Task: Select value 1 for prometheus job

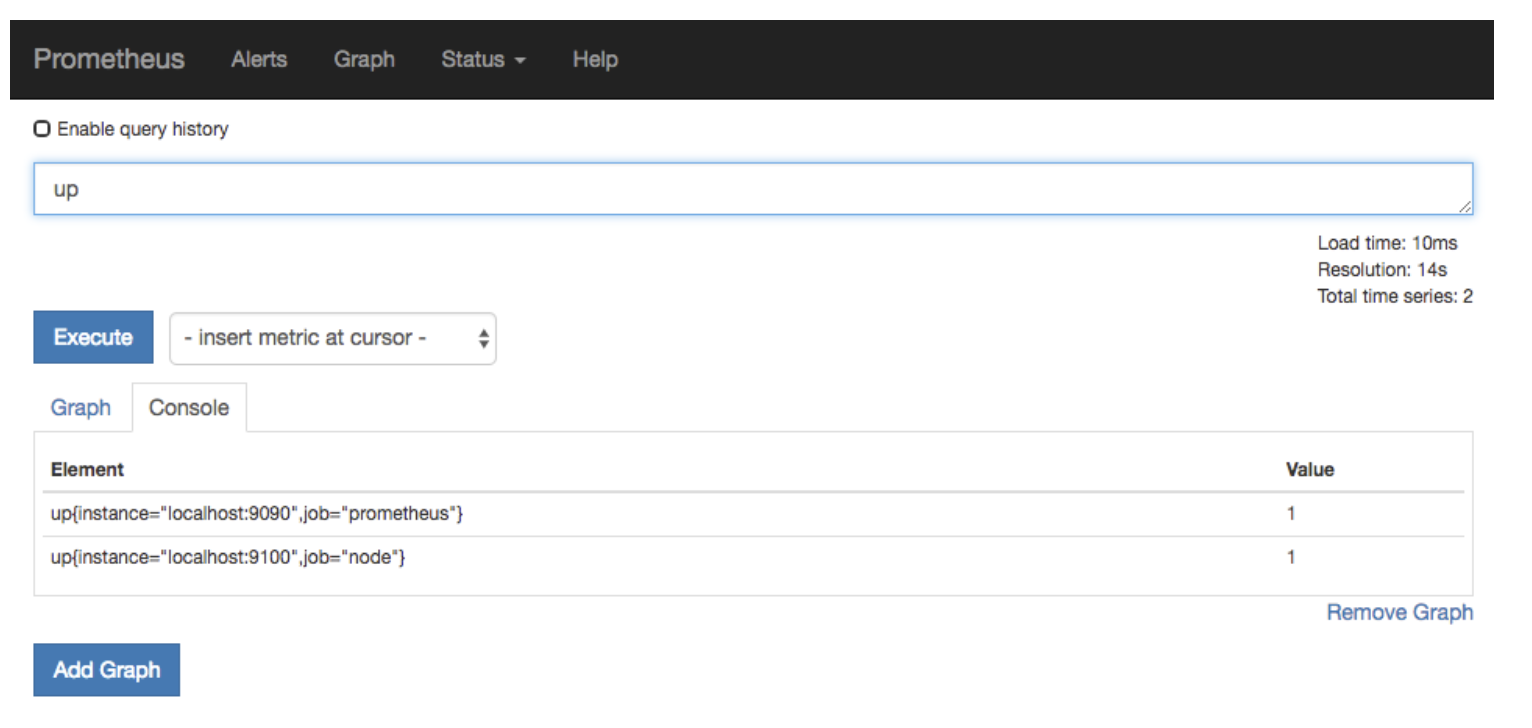Action: 1291,514
